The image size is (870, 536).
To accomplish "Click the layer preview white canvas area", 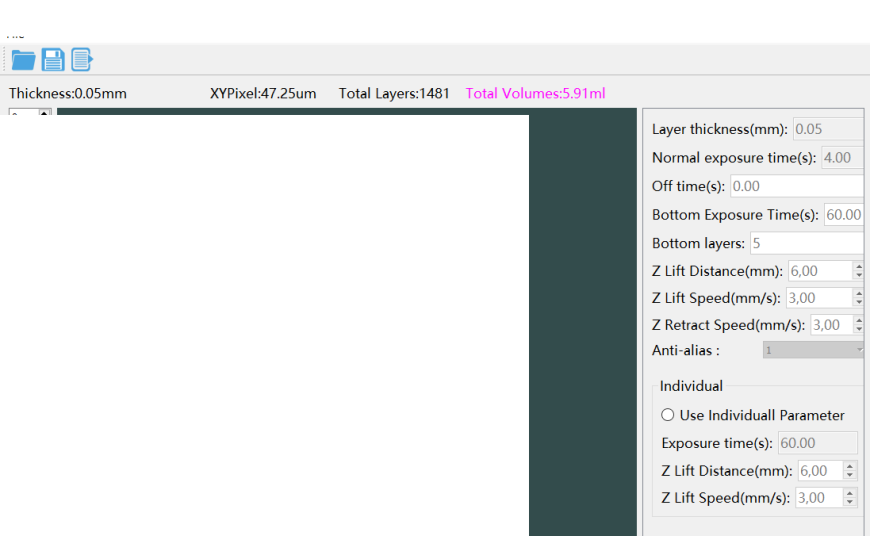I will [x=264, y=325].
